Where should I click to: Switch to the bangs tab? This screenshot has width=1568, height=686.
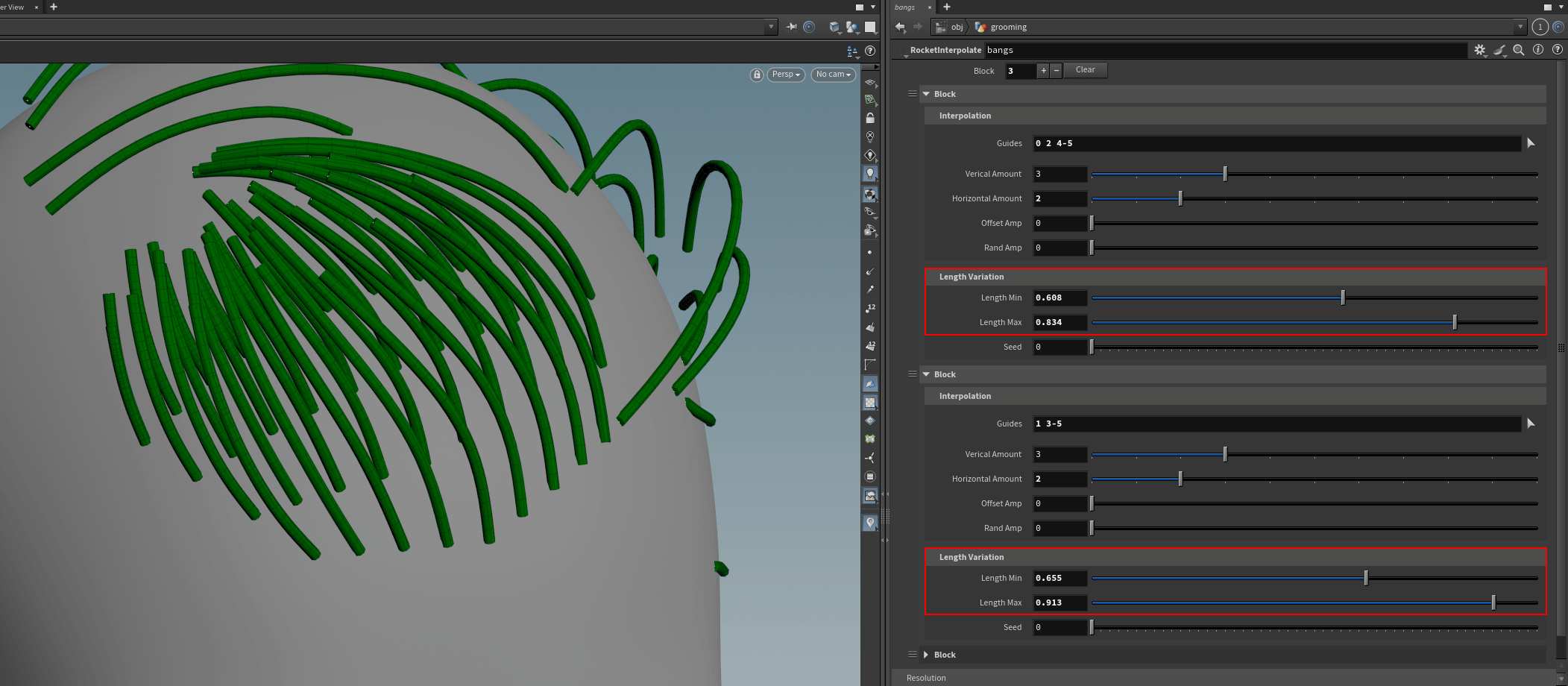pyautogui.click(x=905, y=7)
